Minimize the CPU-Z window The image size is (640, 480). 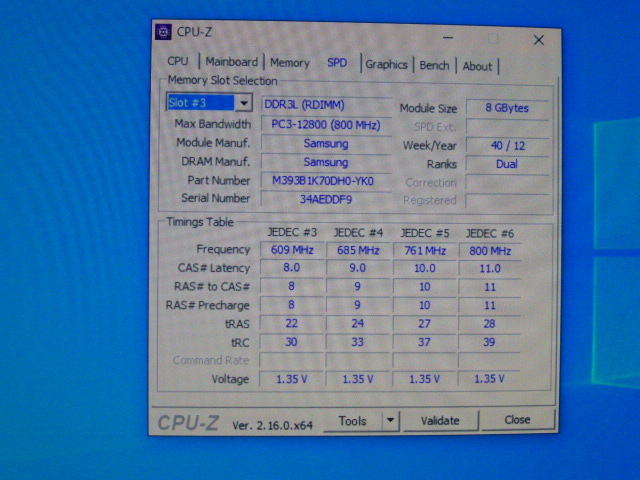448,38
